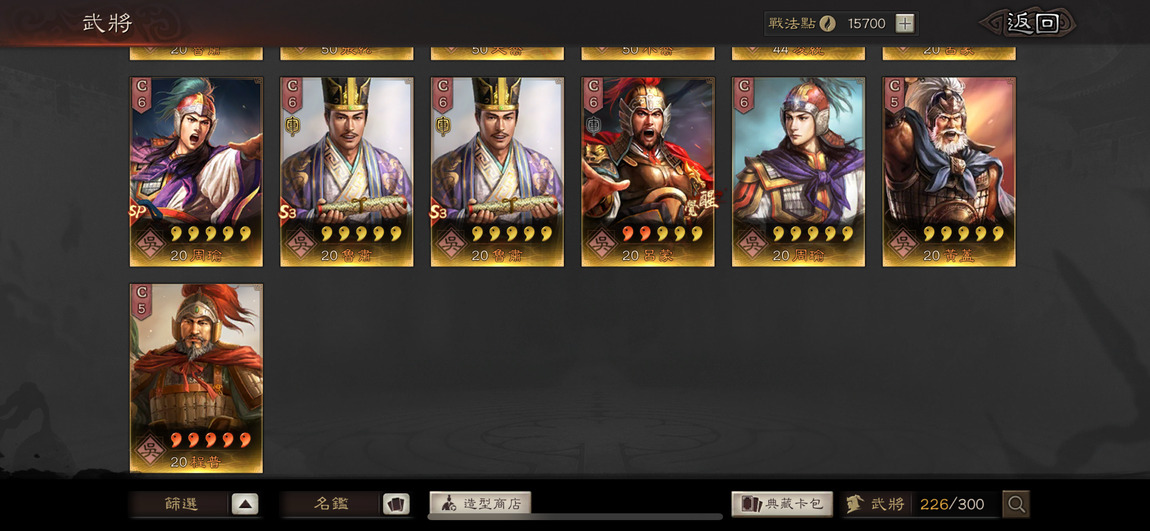The height and width of the screenshot is (531, 1150).
Task: Open the 名鑑 roster menu
Action: click(332, 504)
